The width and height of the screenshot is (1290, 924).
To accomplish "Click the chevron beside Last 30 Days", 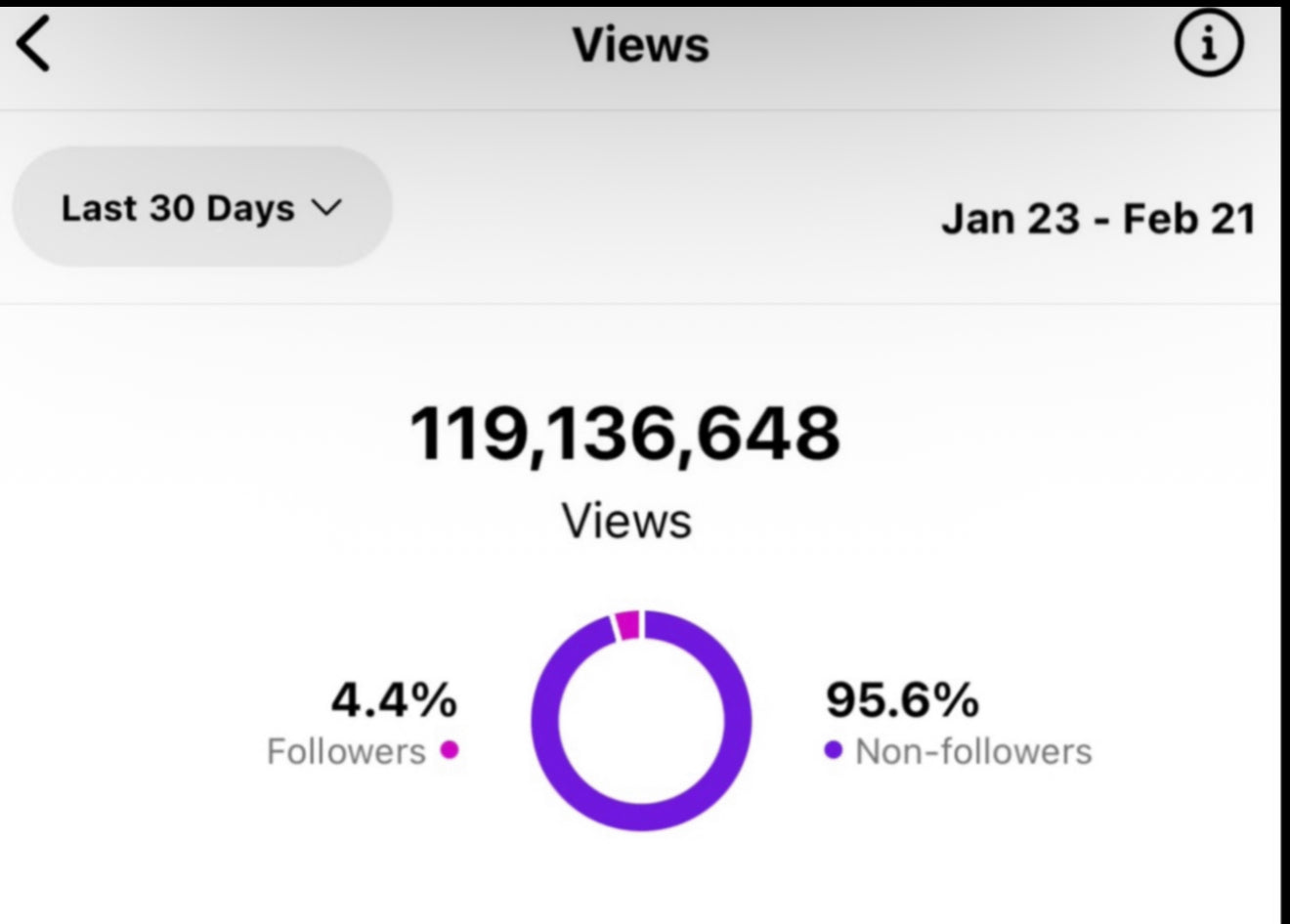I will tap(326, 207).
